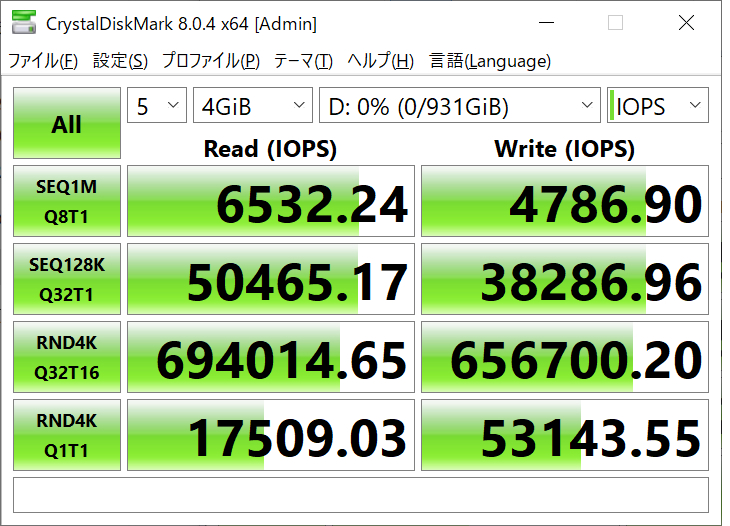Open the test count dropdown showing 5
Image resolution: width=730 pixels, height=526 pixels.
click(x=157, y=105)
